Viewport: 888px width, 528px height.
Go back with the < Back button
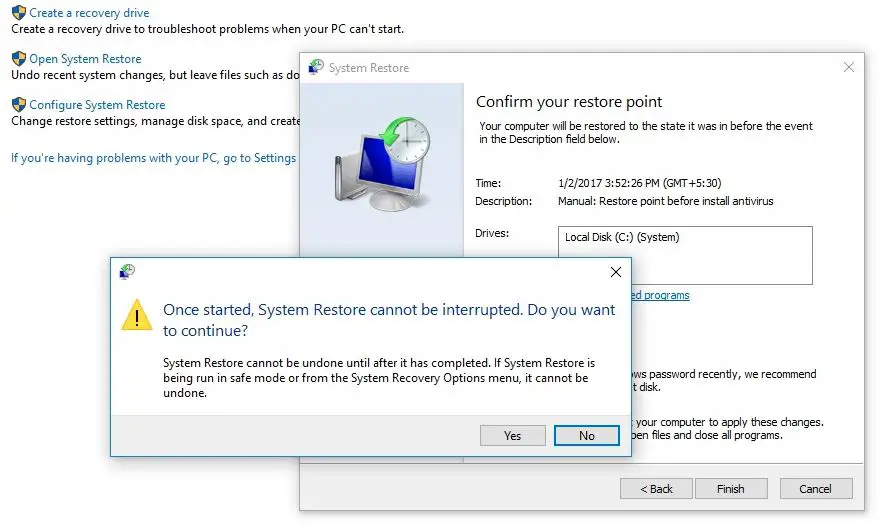pos(656,489)
